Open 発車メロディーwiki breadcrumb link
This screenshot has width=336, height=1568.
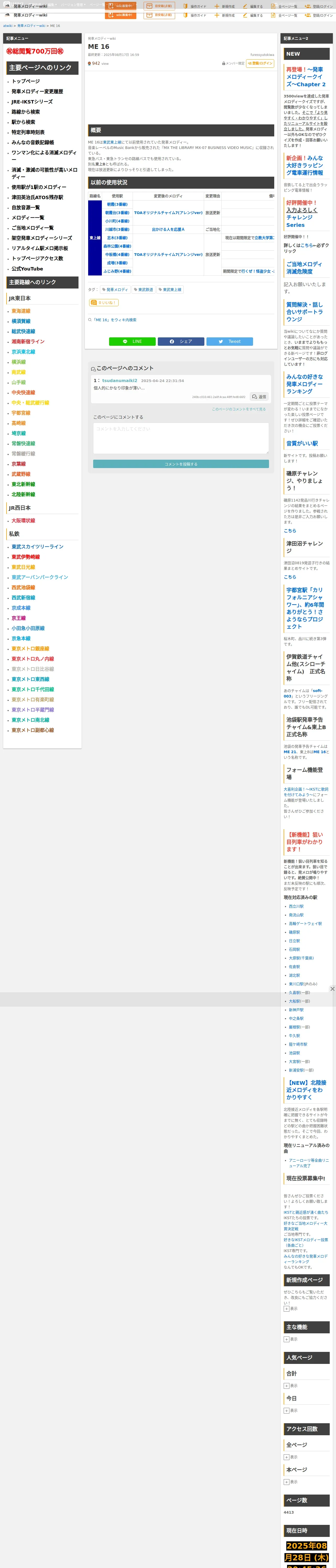click(31, 26)
